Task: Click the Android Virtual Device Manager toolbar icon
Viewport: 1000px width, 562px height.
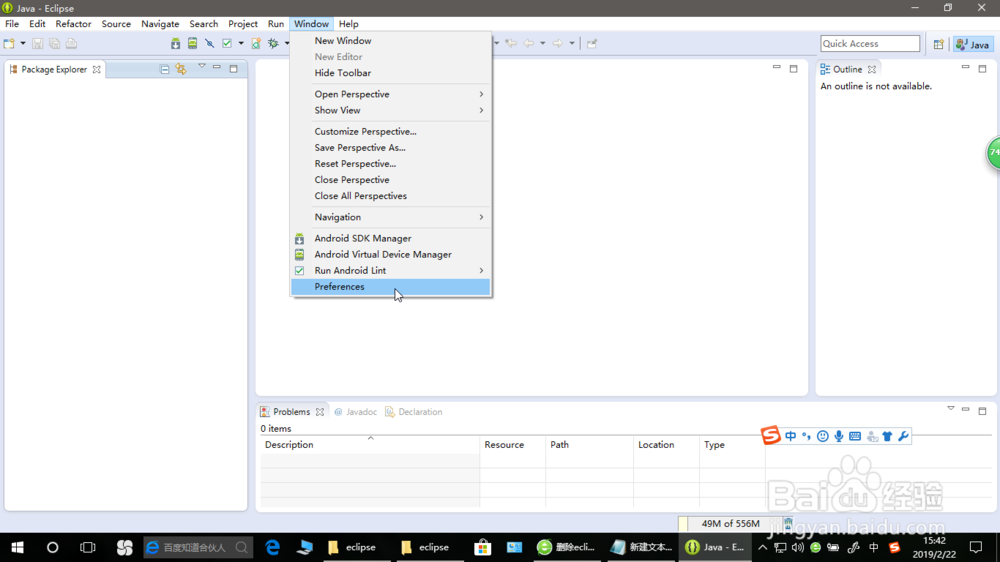Action: tap(192, 43)
